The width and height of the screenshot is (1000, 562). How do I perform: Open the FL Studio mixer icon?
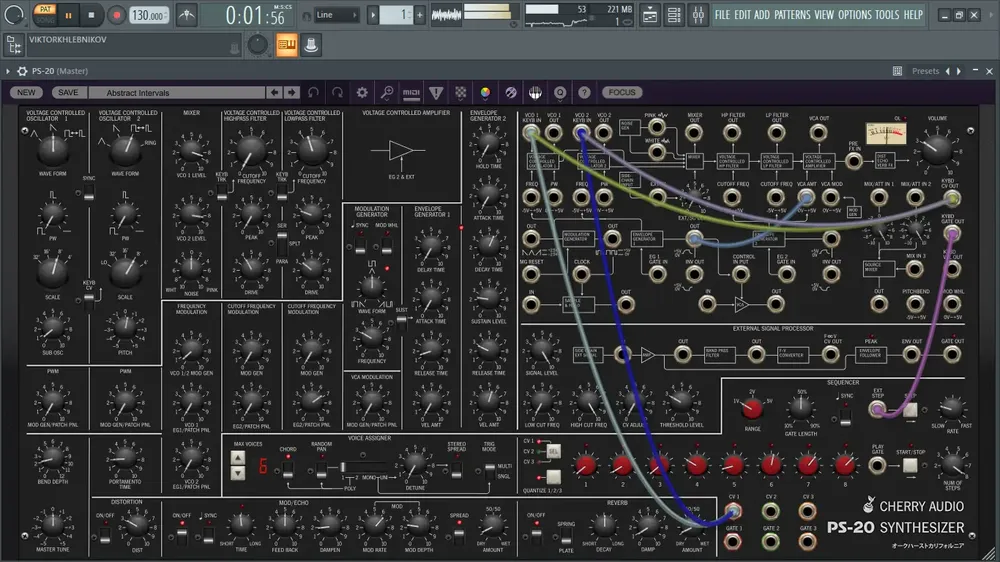point(698,15)
